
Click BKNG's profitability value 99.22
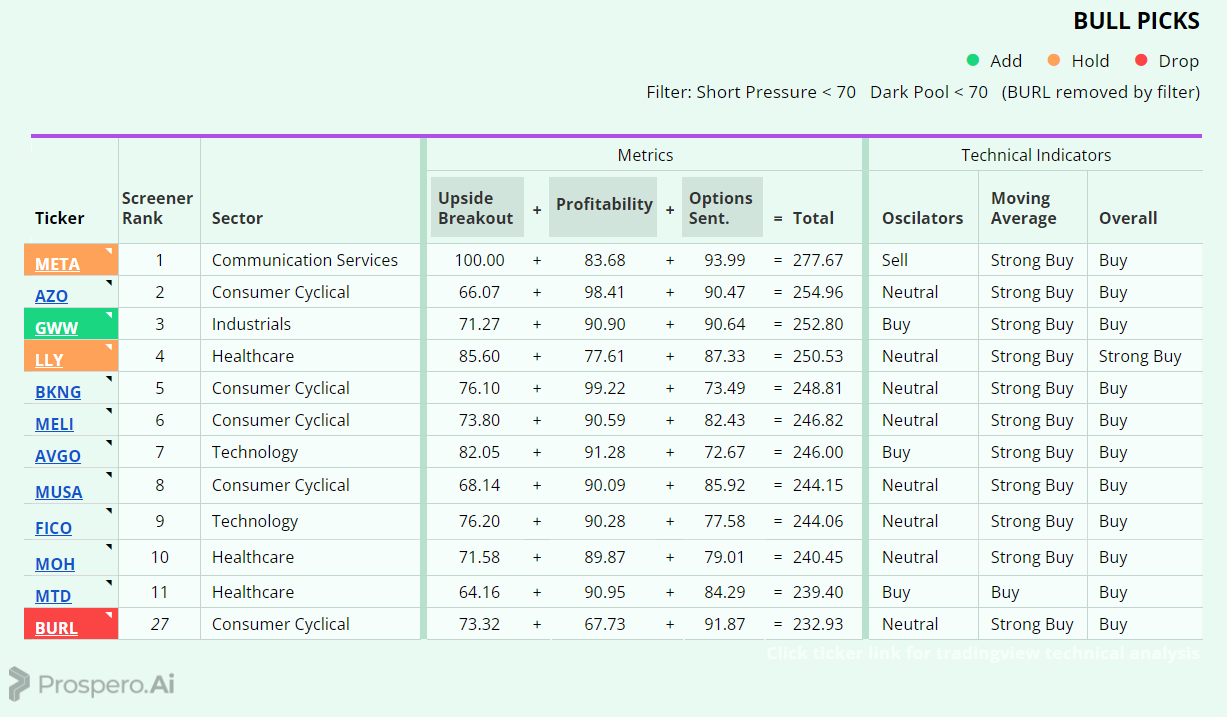coord(605,388)
